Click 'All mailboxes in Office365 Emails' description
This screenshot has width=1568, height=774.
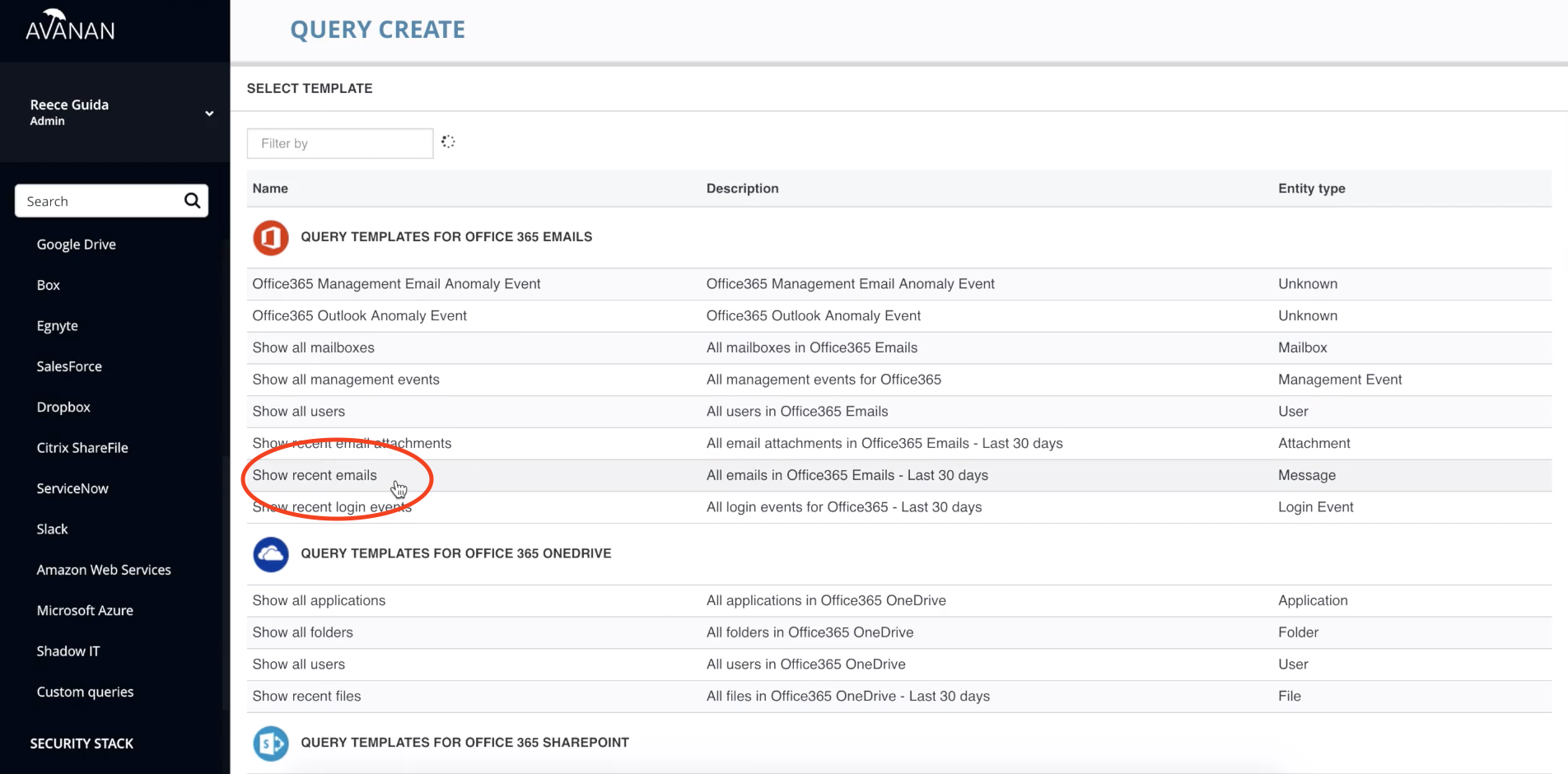click(x=811, y=347)
